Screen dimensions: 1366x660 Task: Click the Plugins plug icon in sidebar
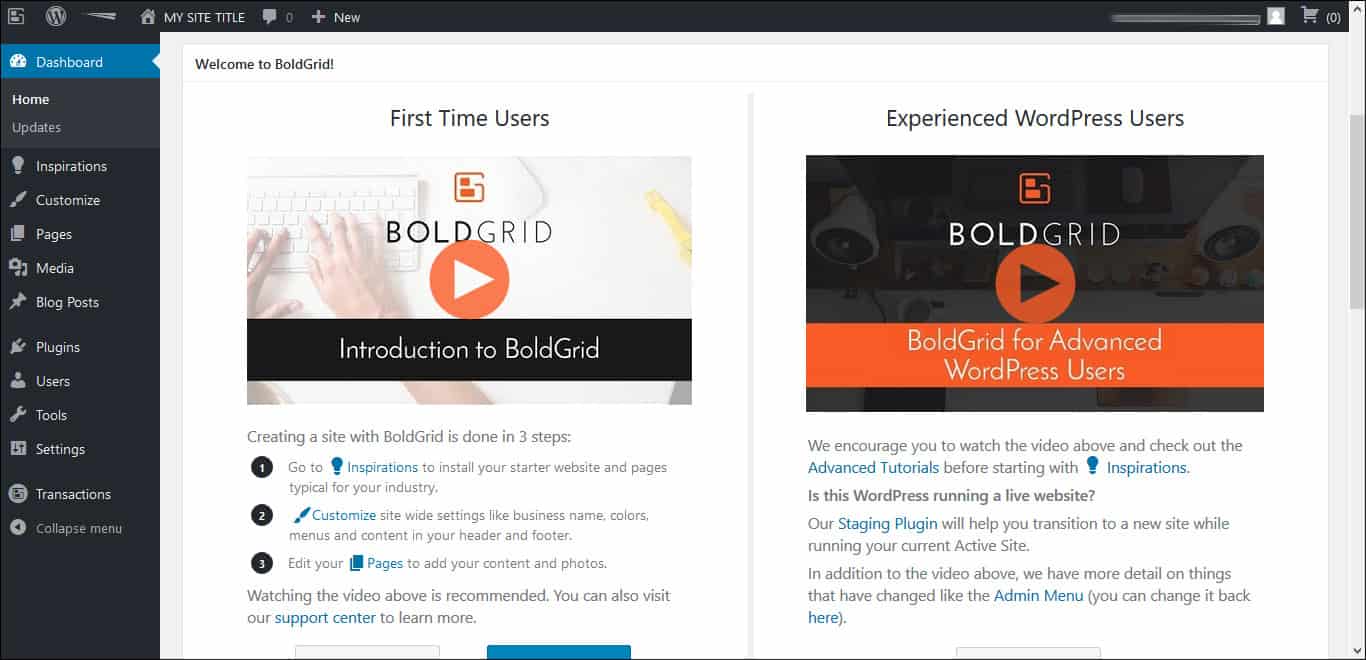(18, 347)
